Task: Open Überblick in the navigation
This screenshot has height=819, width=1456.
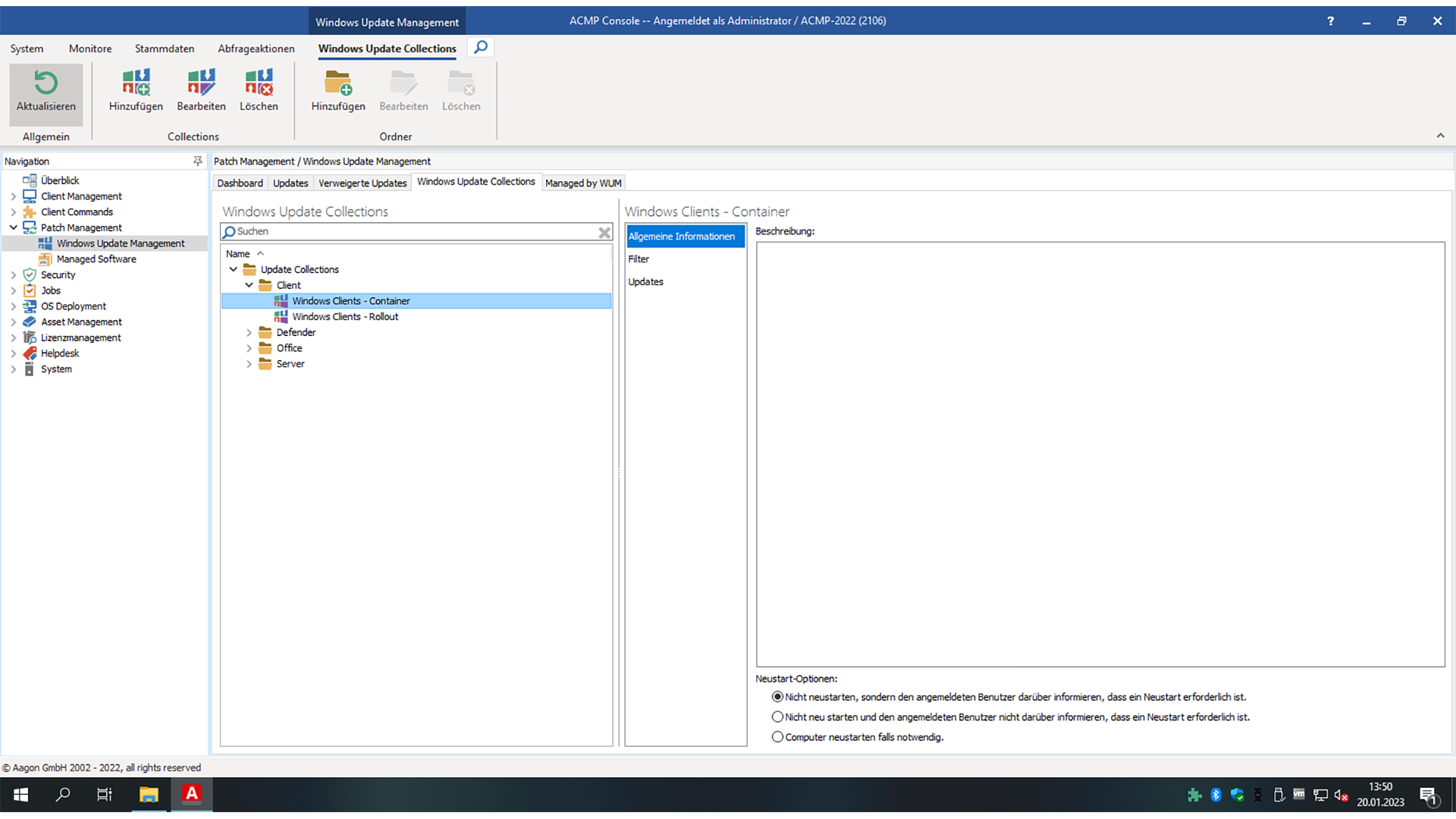Action: 60,180
